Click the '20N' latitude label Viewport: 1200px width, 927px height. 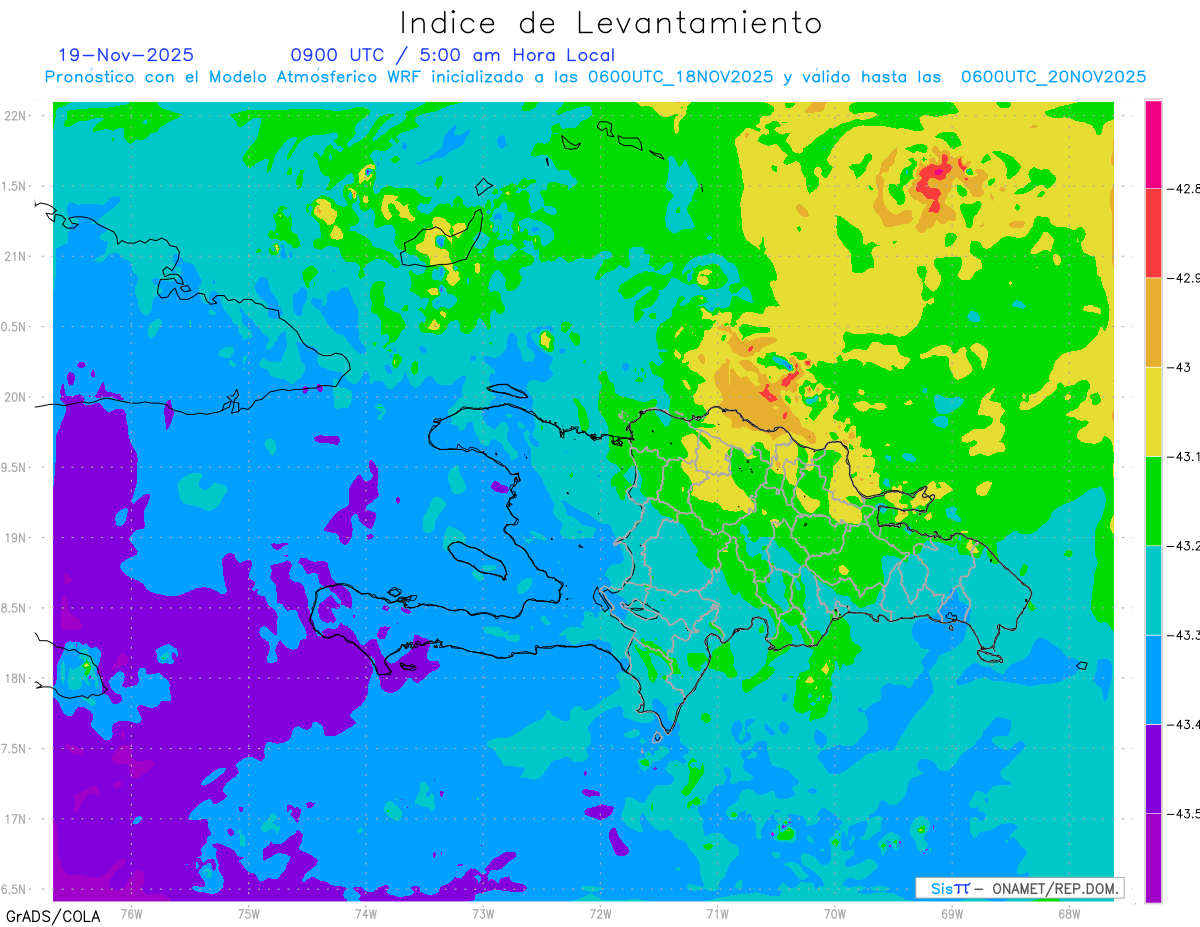tap(17, 397)
